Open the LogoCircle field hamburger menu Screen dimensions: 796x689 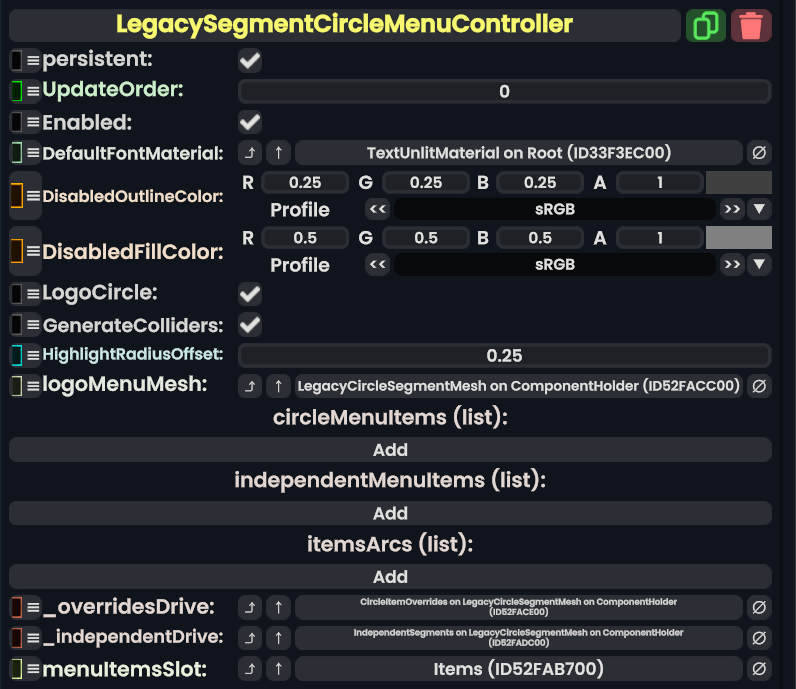[33, 295]
